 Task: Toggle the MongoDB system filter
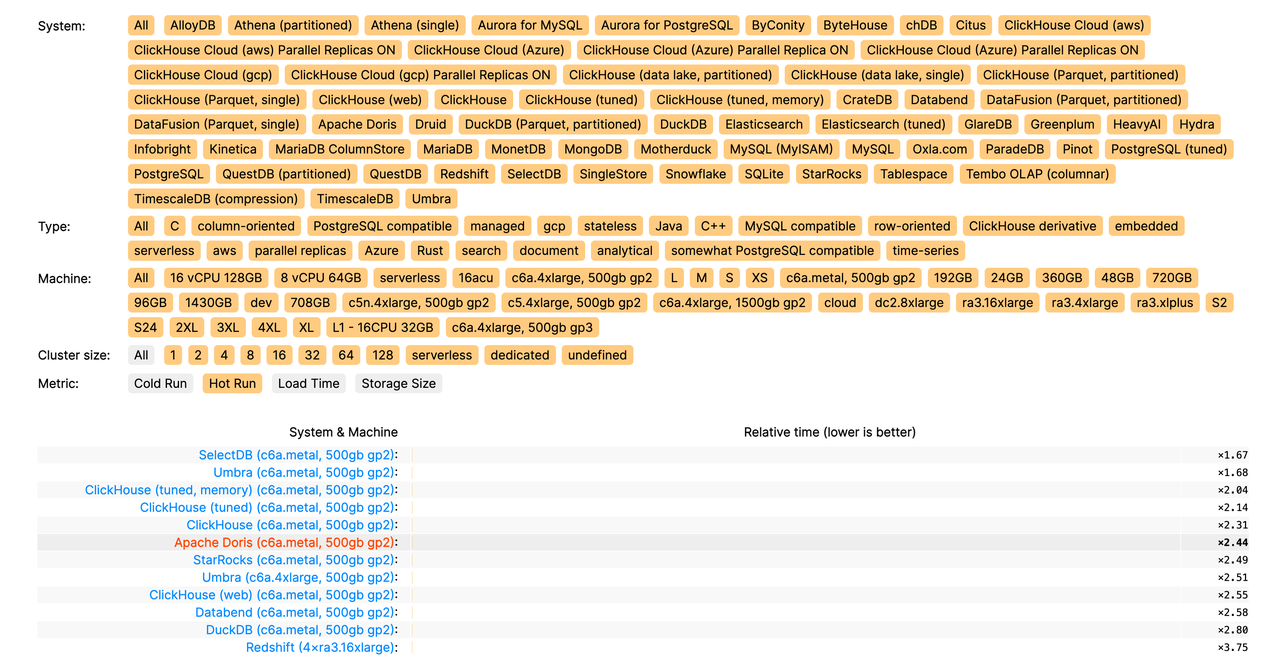pyautogui.click(x=593, y=149)
